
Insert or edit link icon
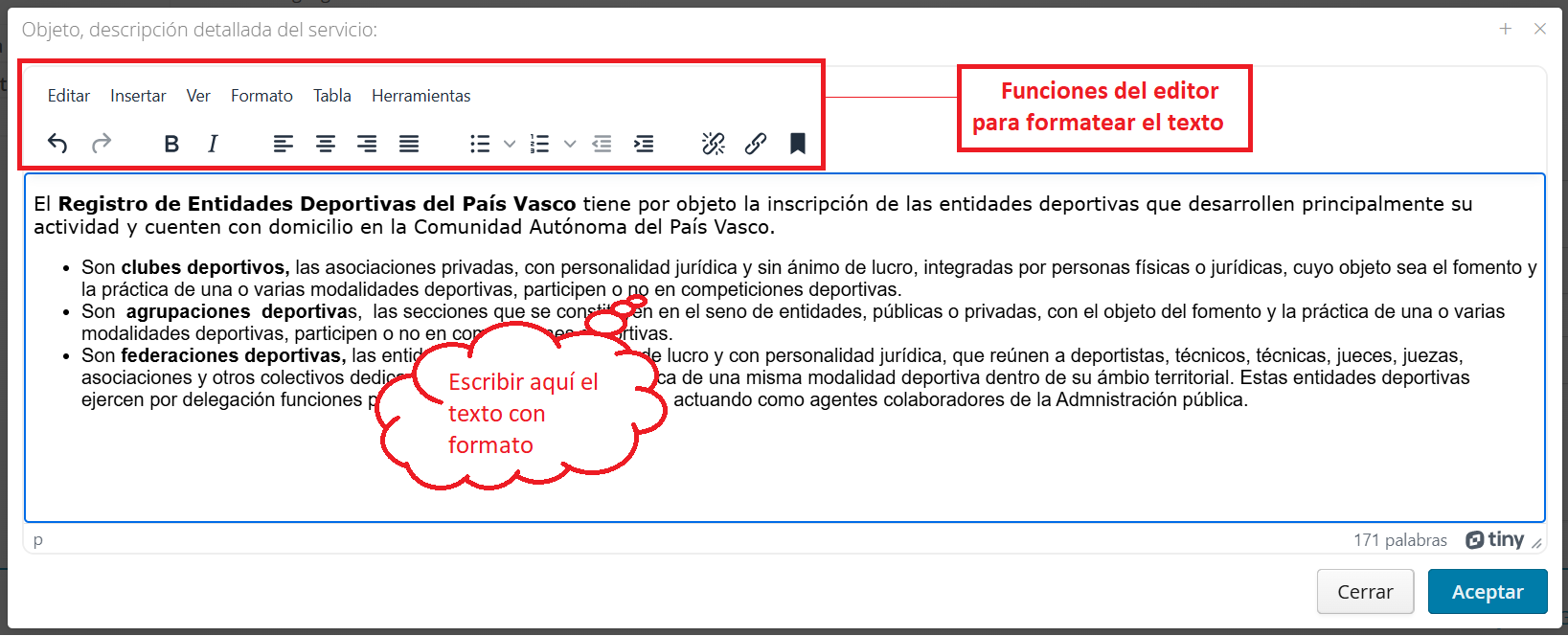pyautogui.click(x=756, y=144)
